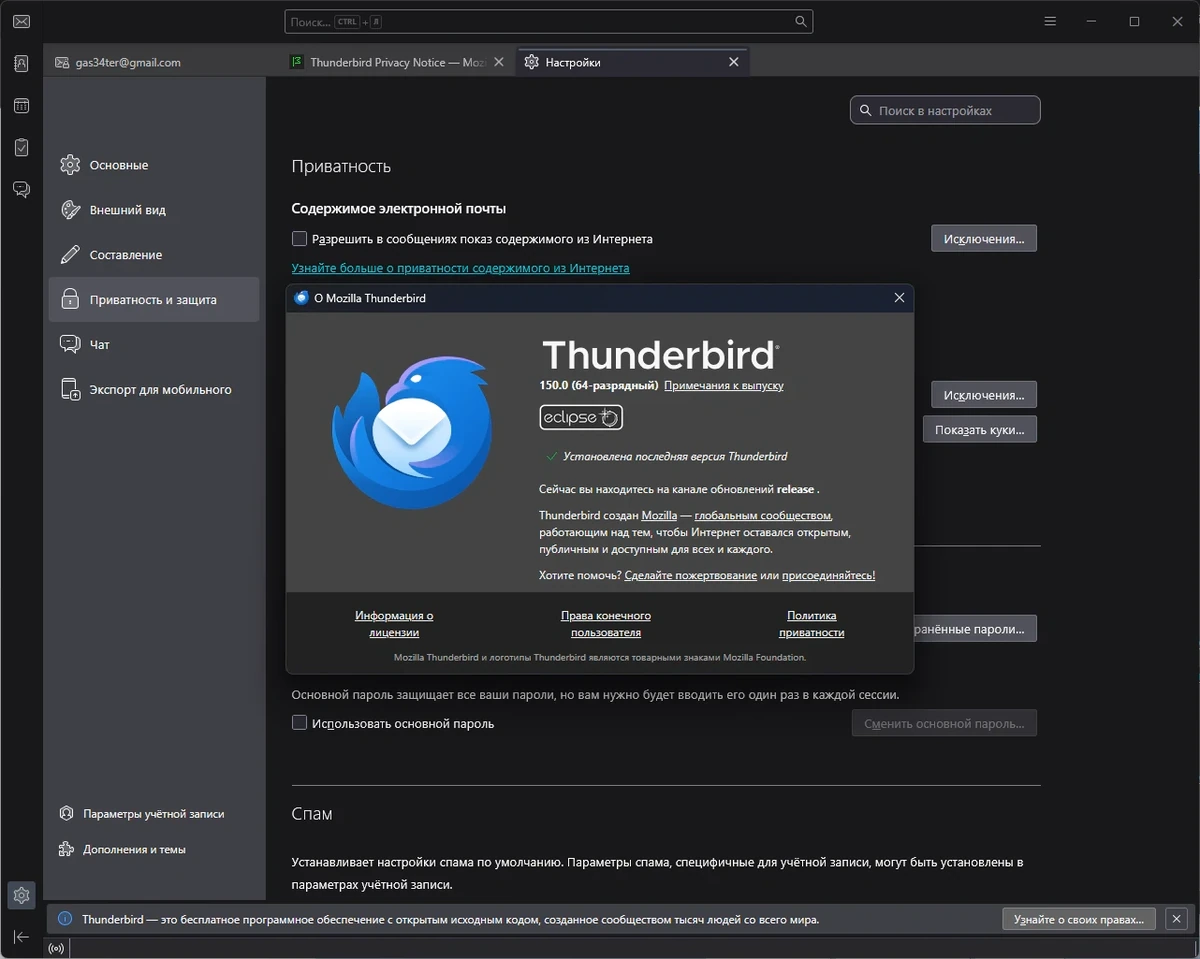The height and width of the screenshot is (959, 1200).
Task: Click the Спам section heading
Action: (x=312, y=814)
